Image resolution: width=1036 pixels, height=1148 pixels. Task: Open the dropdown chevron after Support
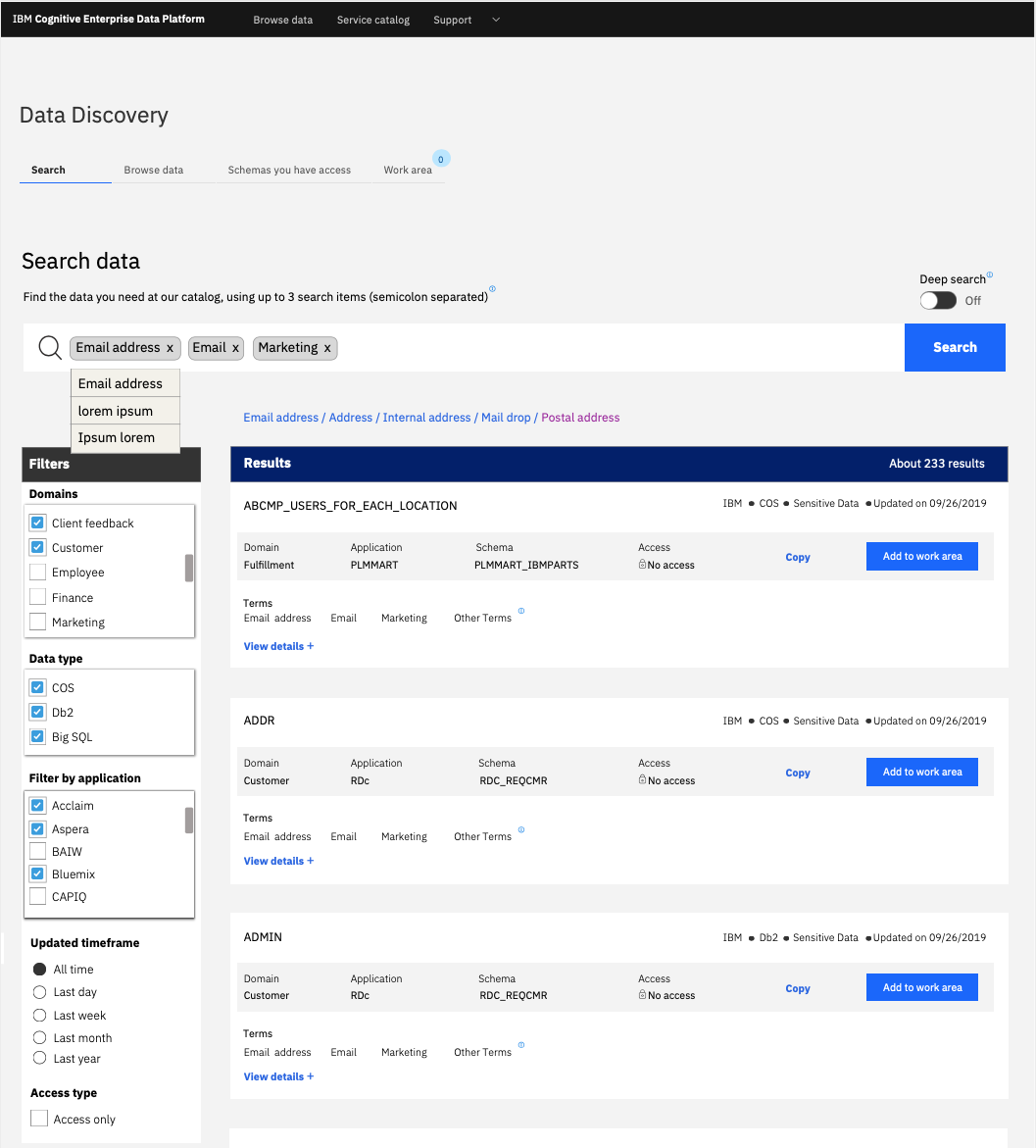coord(495,20)
